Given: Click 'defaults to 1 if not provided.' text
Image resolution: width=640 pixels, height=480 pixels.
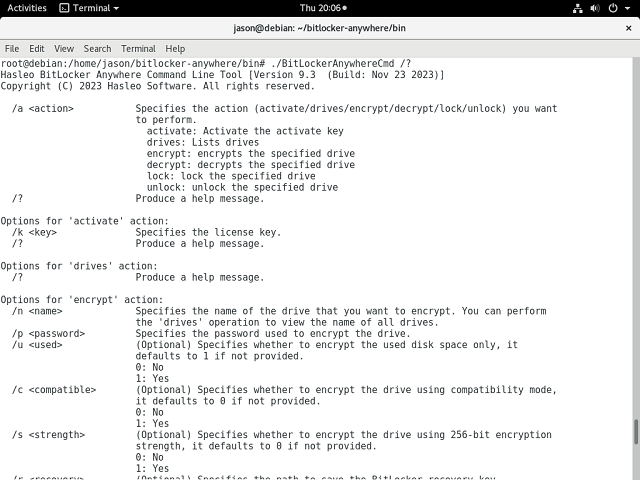Looking at the screenshot, I should click(x=220, y=356).
